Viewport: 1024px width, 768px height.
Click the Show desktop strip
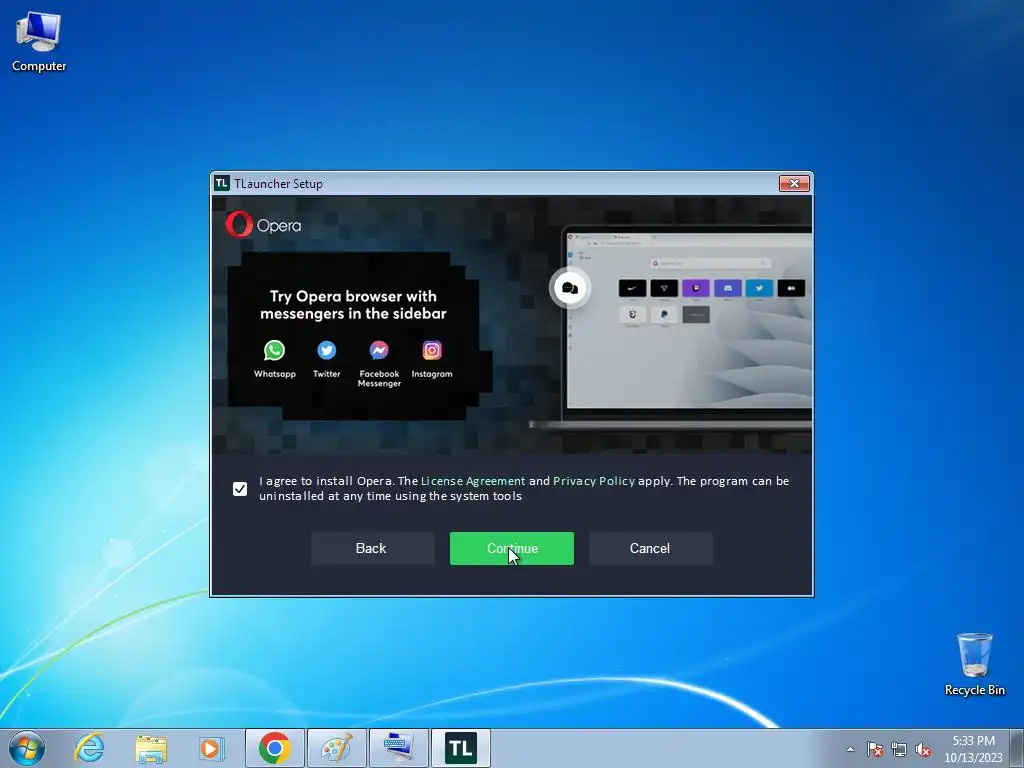tap(1017, 748)
